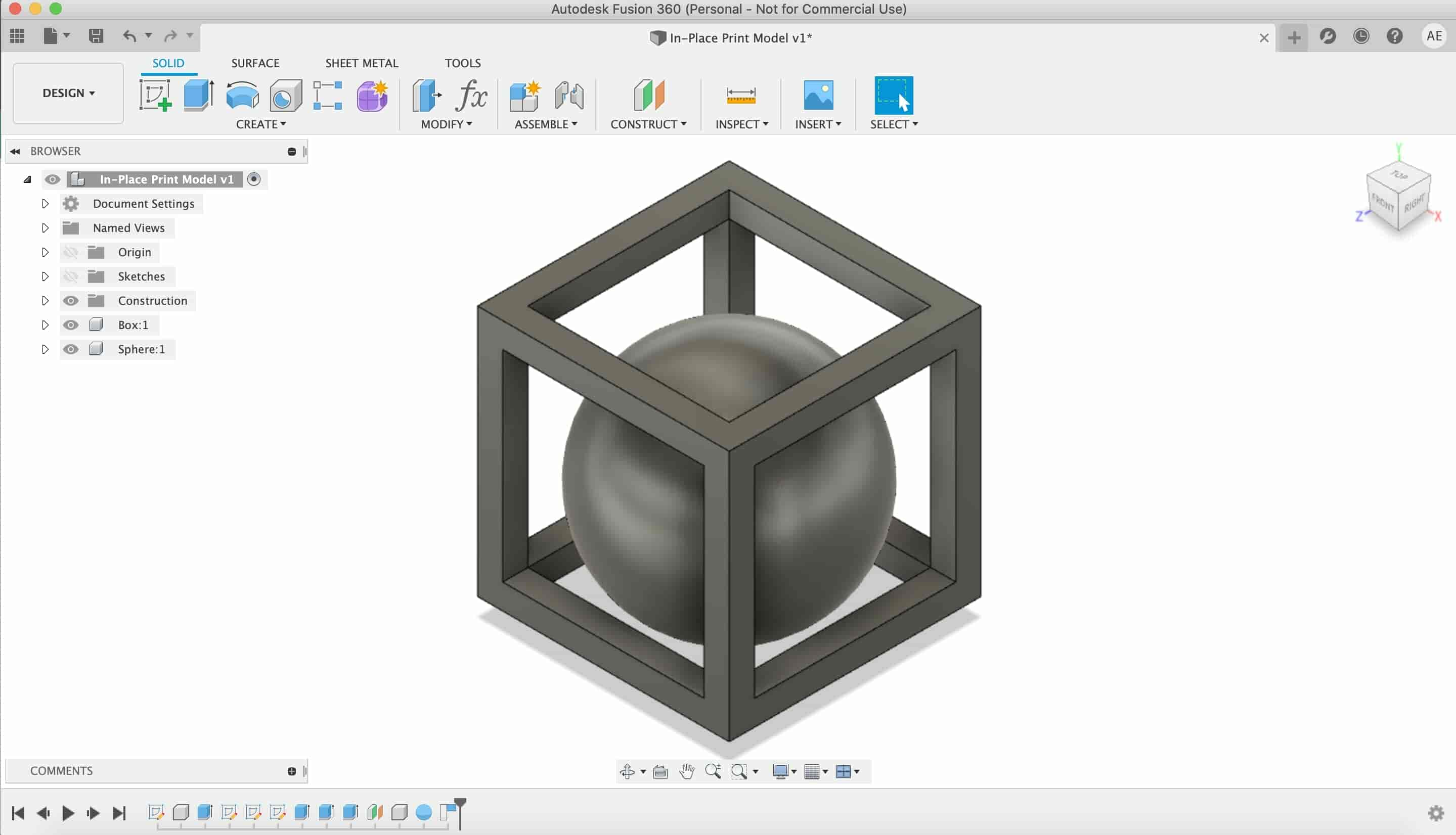This screenshot has width=1456, height=835.
Task: Jump to timeline beginning button
Action: [x=18, y=813]
